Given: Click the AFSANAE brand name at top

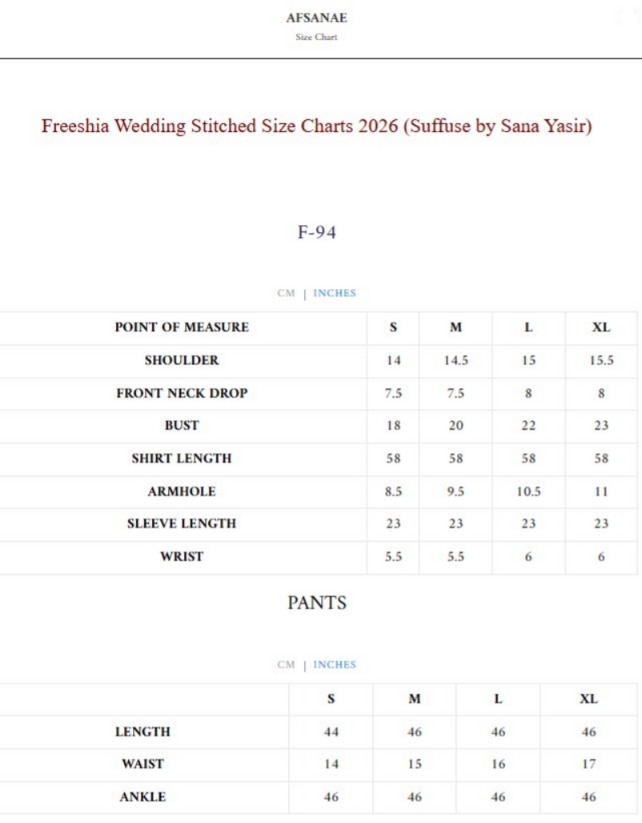Looking at the screenshot, I should click(316, 18).
